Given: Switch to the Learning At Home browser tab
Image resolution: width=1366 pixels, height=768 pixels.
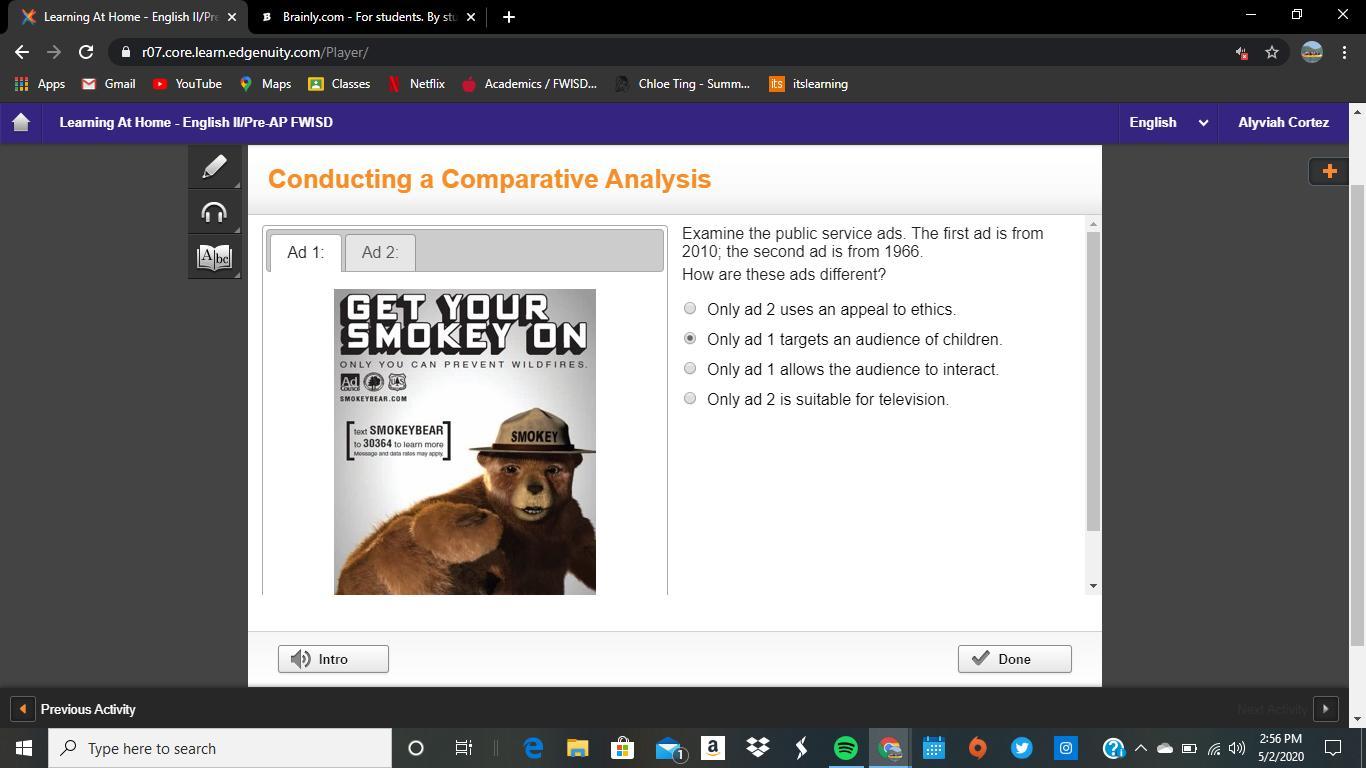Looking at the screenshot, I should pyautogui.click(x=130, y=17).
